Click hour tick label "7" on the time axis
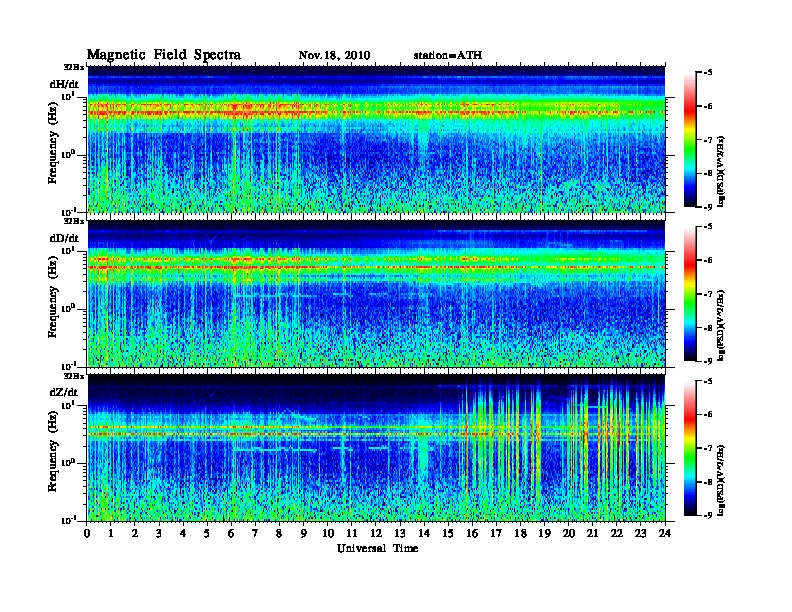Image resolution: width=792 pixels, height=612 pixels. (x=256, y=533)
